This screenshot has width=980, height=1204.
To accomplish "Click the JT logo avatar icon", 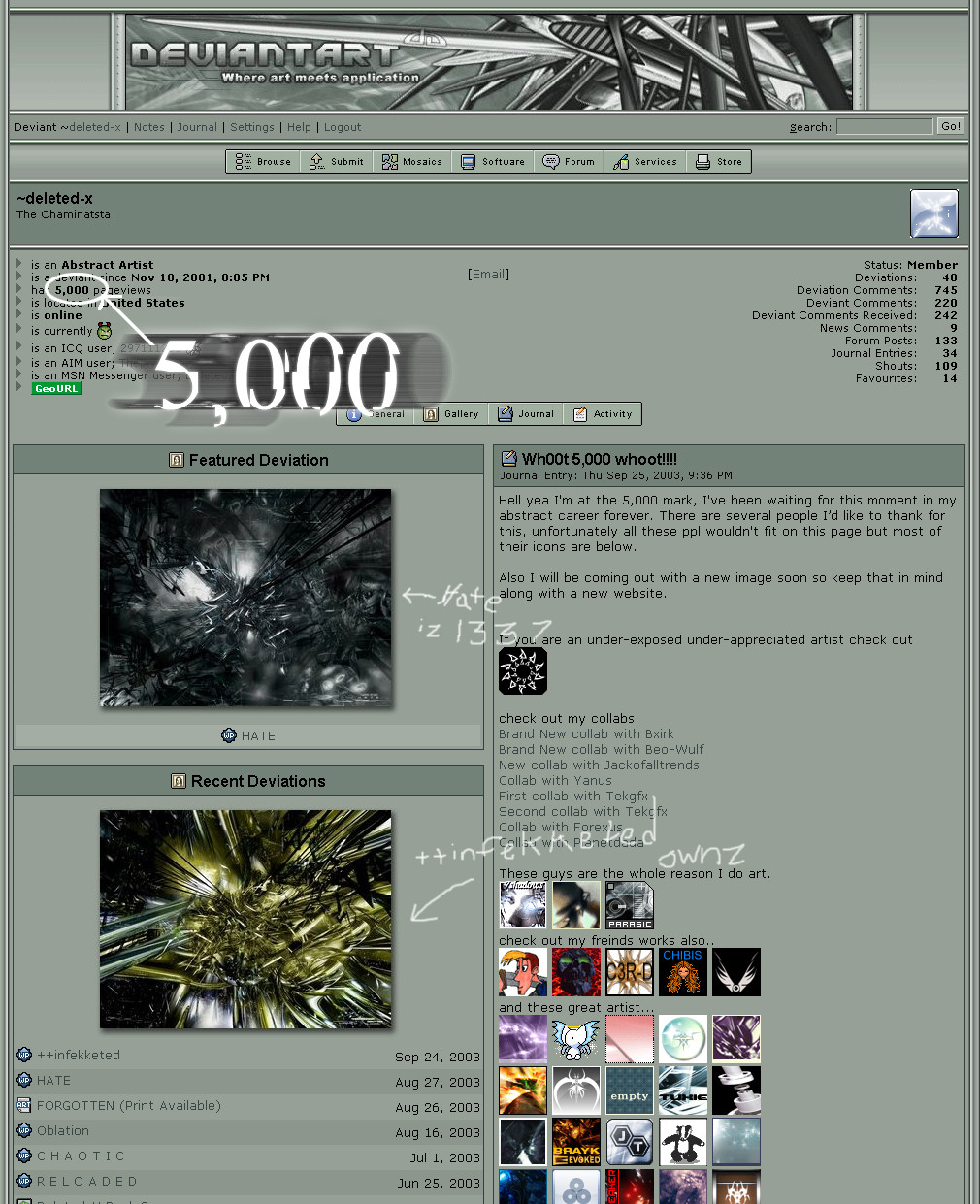I will pyautogui.click(x=630, y=1142).
